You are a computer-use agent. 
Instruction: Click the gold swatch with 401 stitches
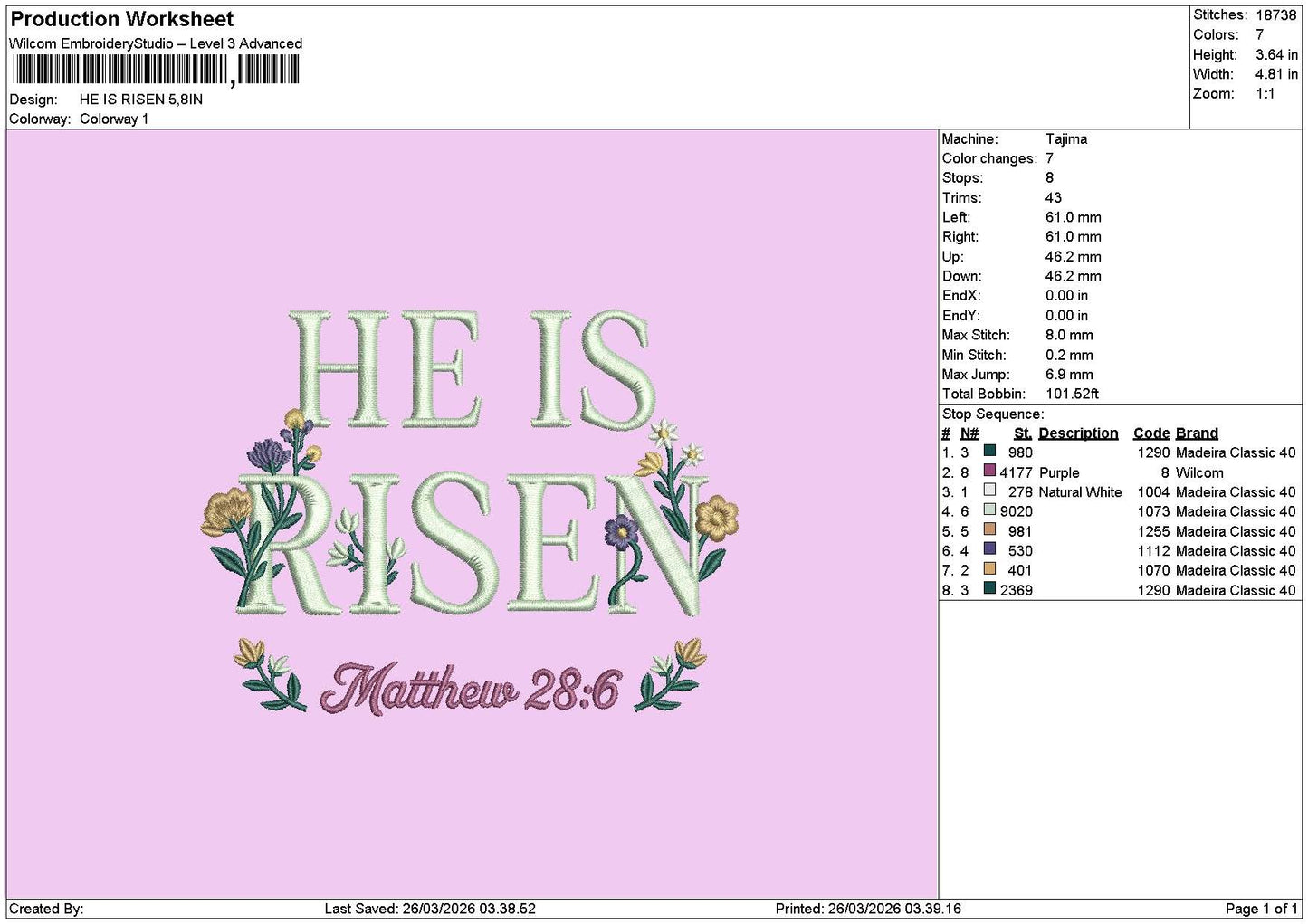pos(989,568)
